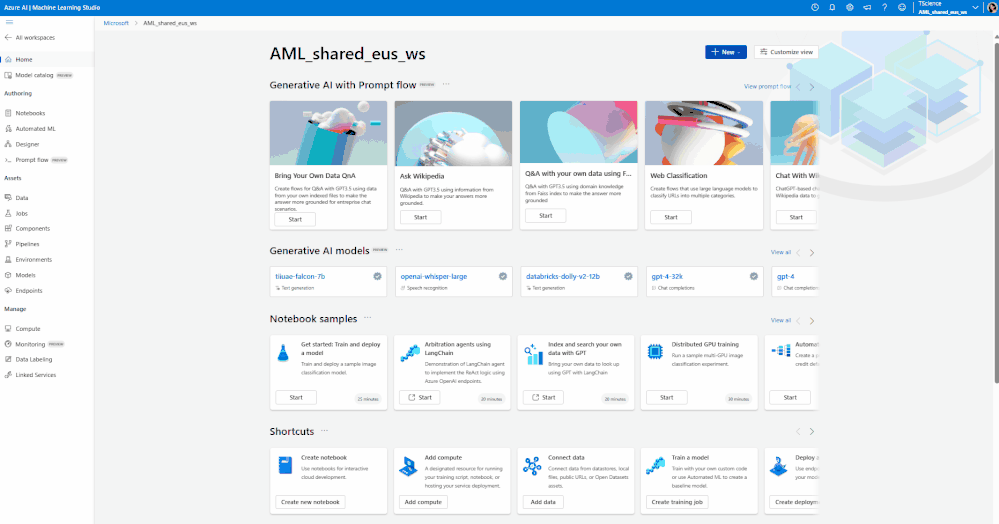Image resolution: width=999 pixels, height=524 pixels.
Task: Click View prompt flow link
Action: coord(768,87)
